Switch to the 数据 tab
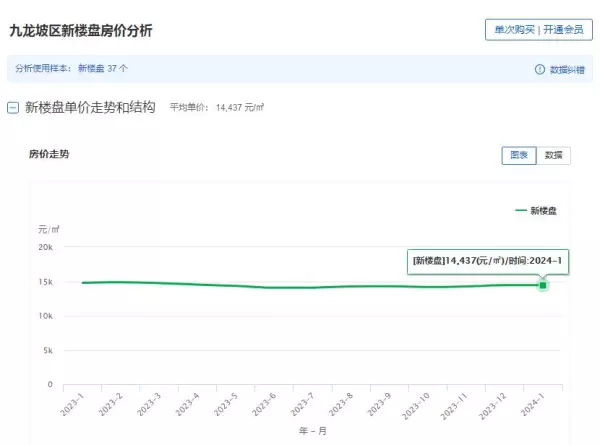This screenshot has height=445, width=600. 553,155
